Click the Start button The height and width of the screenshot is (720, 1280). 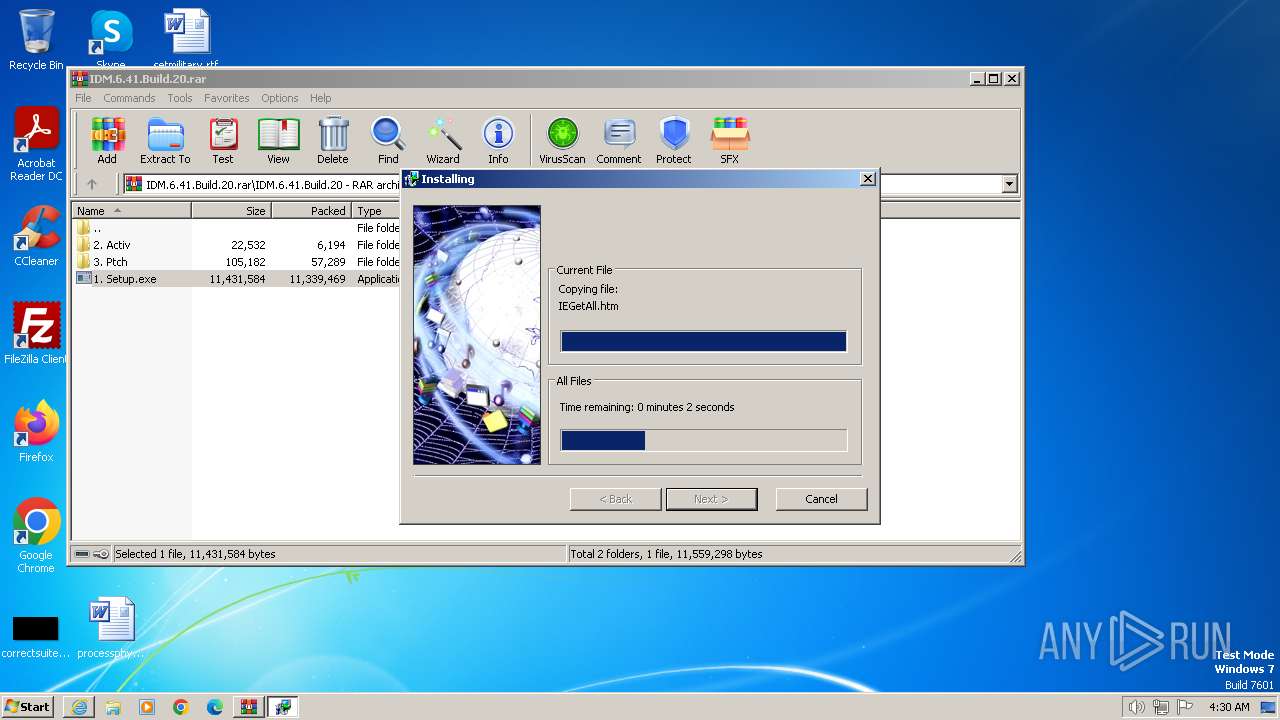coord(28,707)
